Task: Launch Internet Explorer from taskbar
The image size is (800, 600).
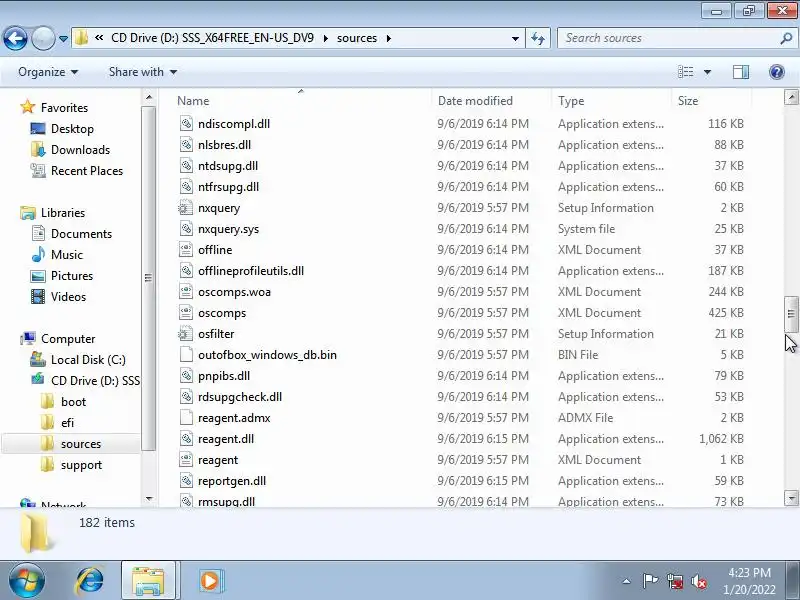Action: click(90, 581)
